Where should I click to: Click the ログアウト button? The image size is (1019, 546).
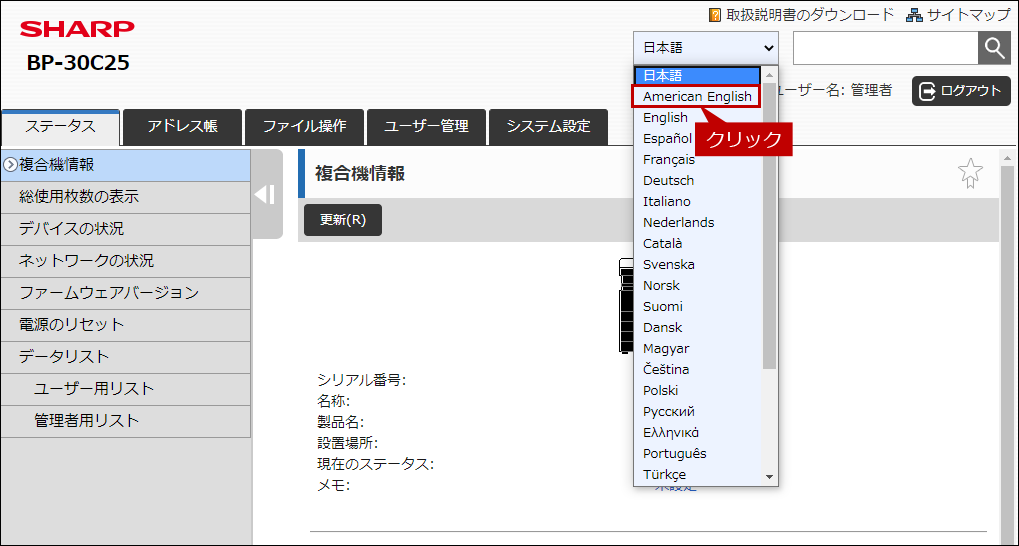coord(961,91)
